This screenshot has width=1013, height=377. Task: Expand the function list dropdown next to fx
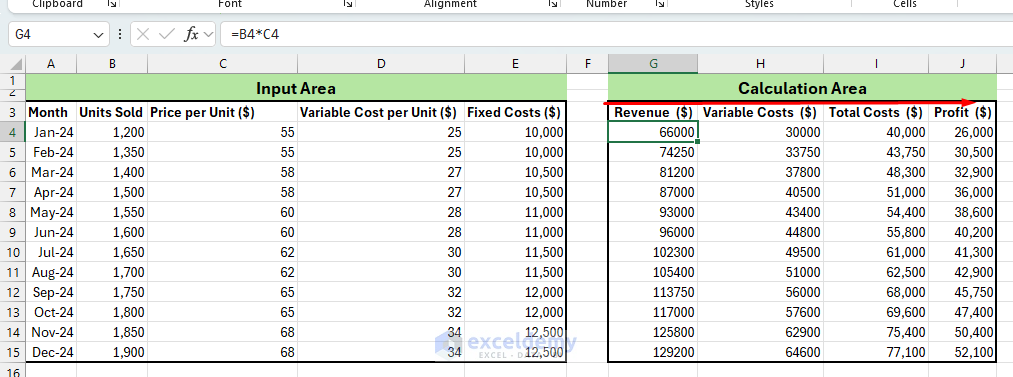[208, 35]
